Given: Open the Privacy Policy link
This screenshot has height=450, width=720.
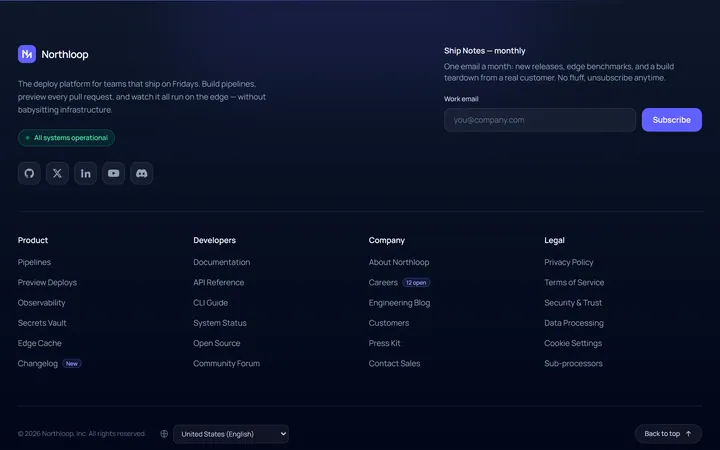Looking at the screenshot, I should click(568, 262).
